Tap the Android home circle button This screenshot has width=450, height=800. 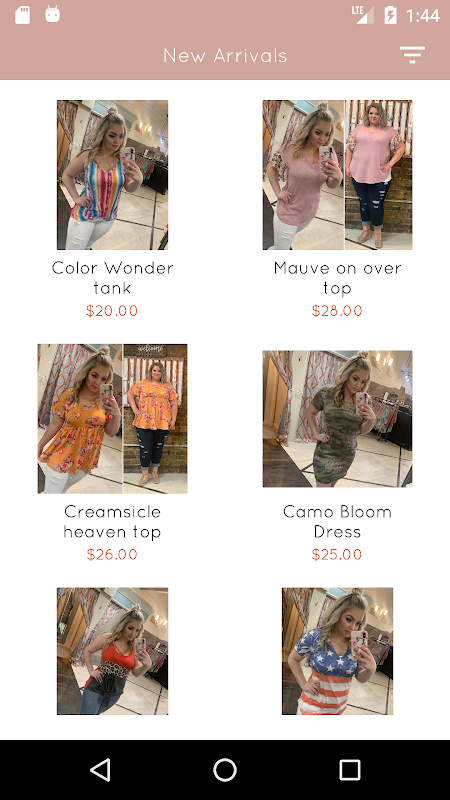coord(225,769)
